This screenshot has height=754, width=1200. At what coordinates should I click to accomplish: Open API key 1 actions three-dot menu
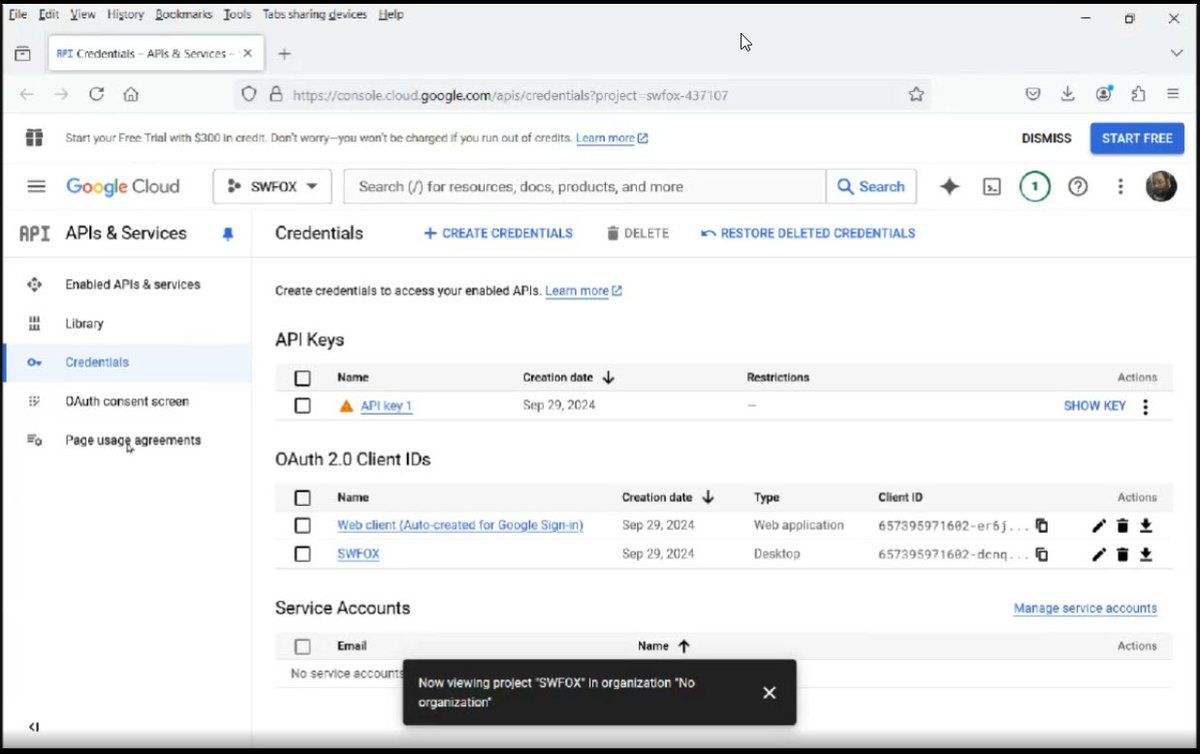(1146, 406)
